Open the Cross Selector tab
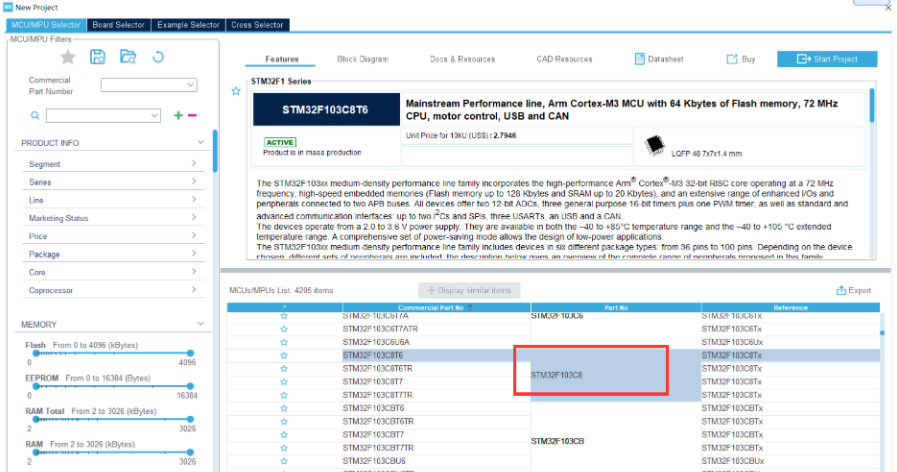Image resolution: width=897 pixels, height=472 pixels. pyautogui.click(x=257, y=25)
